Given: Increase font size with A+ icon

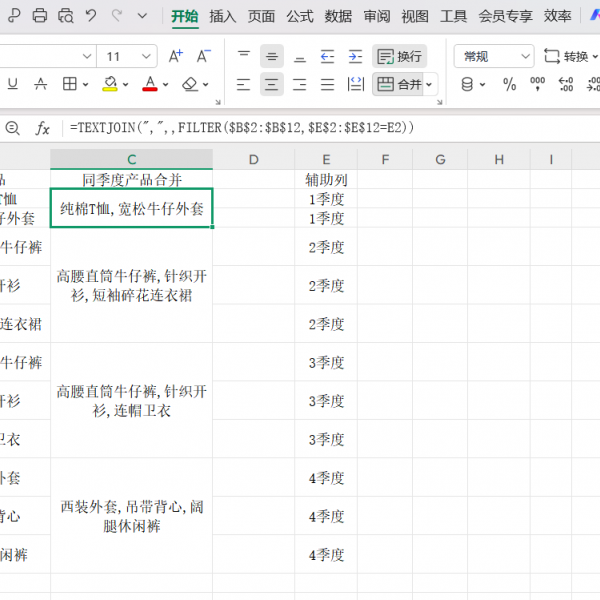Looking at the screenshot, I should coord(177,57).
